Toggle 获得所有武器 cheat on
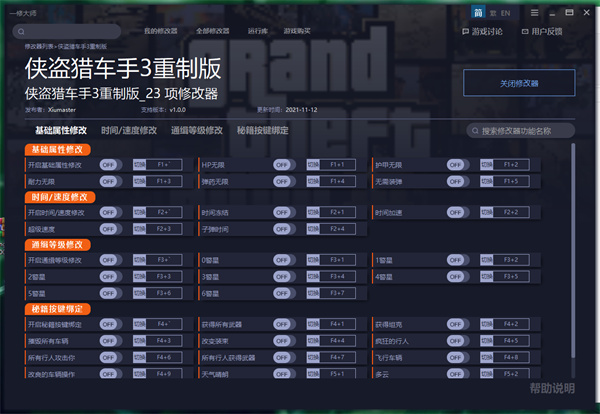This screenshot has height=414, width=600. tap(284, 324)
